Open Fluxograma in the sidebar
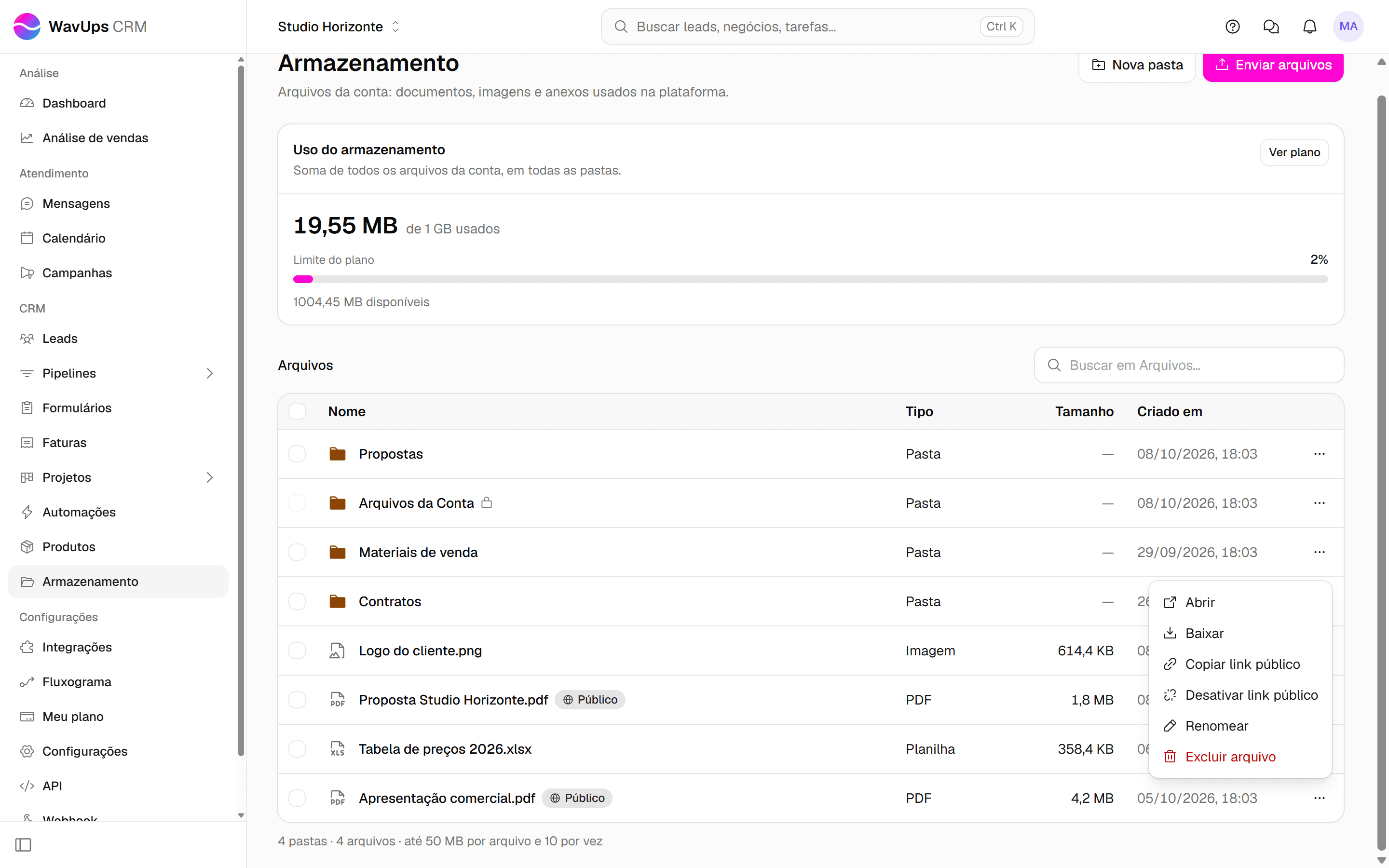The height and width of the screenshot is (868, 1389). [x=118, y=682]
